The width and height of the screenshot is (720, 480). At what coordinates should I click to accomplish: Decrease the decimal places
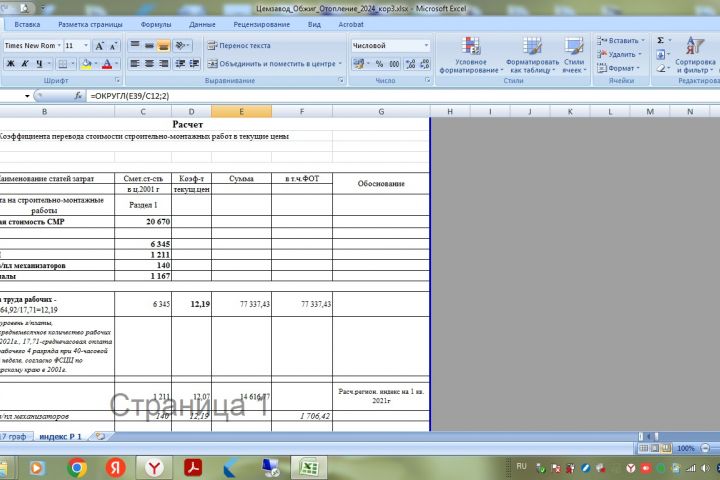[x=425, y=64]
